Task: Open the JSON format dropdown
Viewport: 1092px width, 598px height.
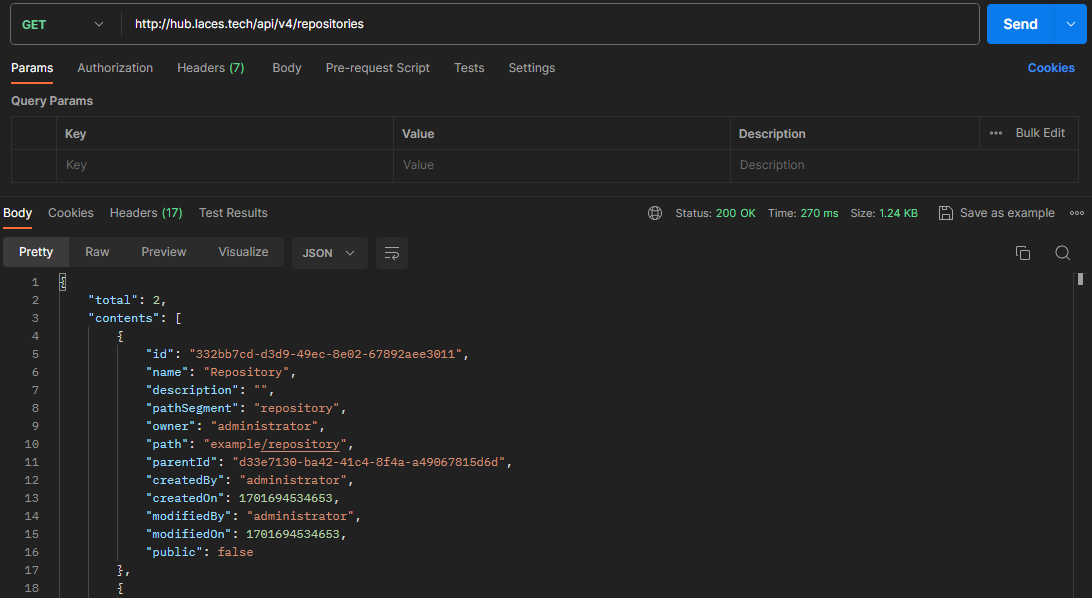Action: click(329, 253)
